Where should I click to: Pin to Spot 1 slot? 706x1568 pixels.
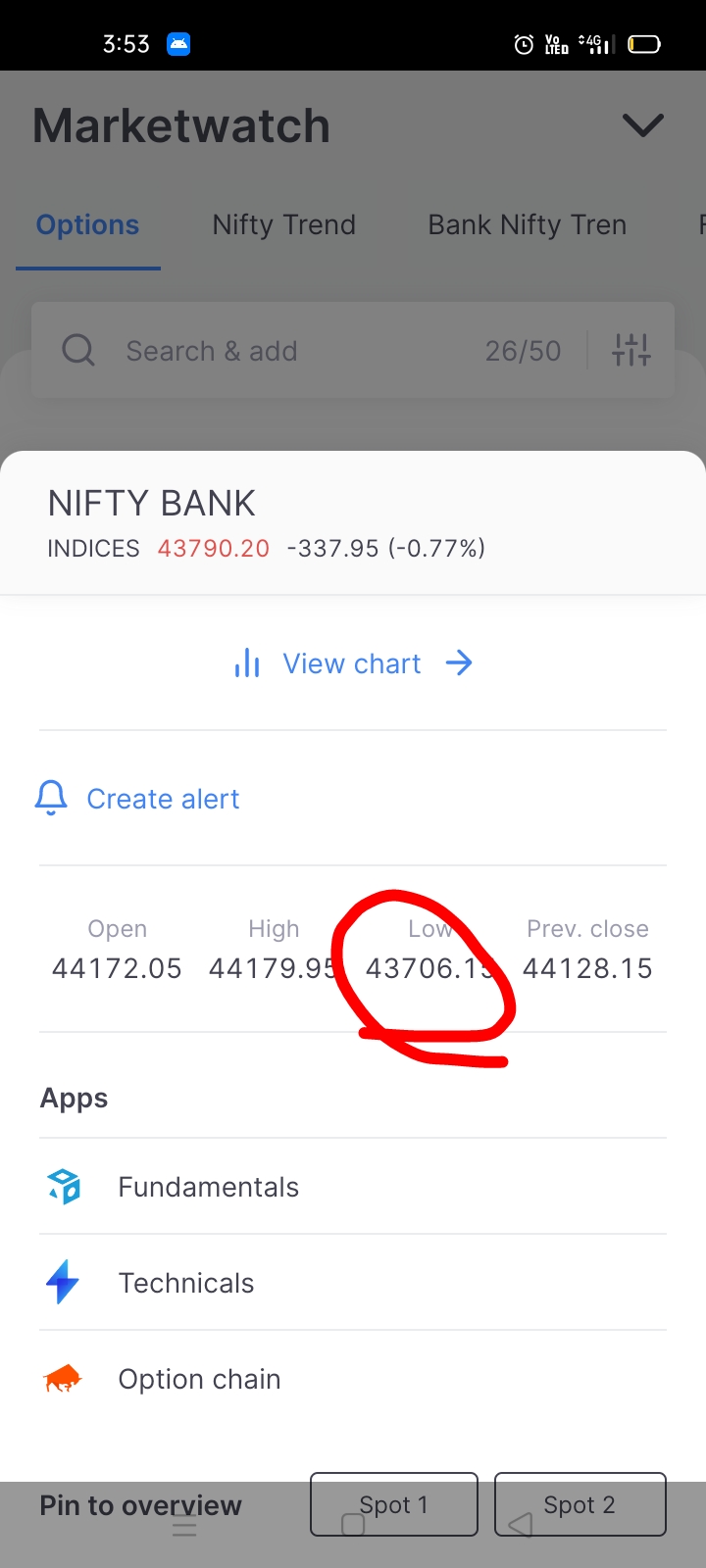(394, 1504)
